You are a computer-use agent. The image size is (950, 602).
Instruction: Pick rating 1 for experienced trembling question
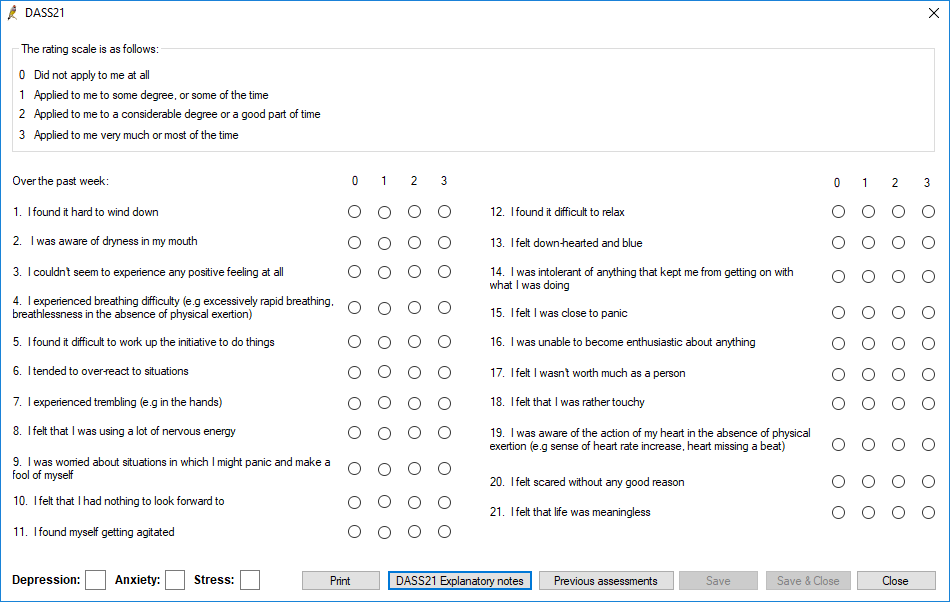[x=384, y=403]
